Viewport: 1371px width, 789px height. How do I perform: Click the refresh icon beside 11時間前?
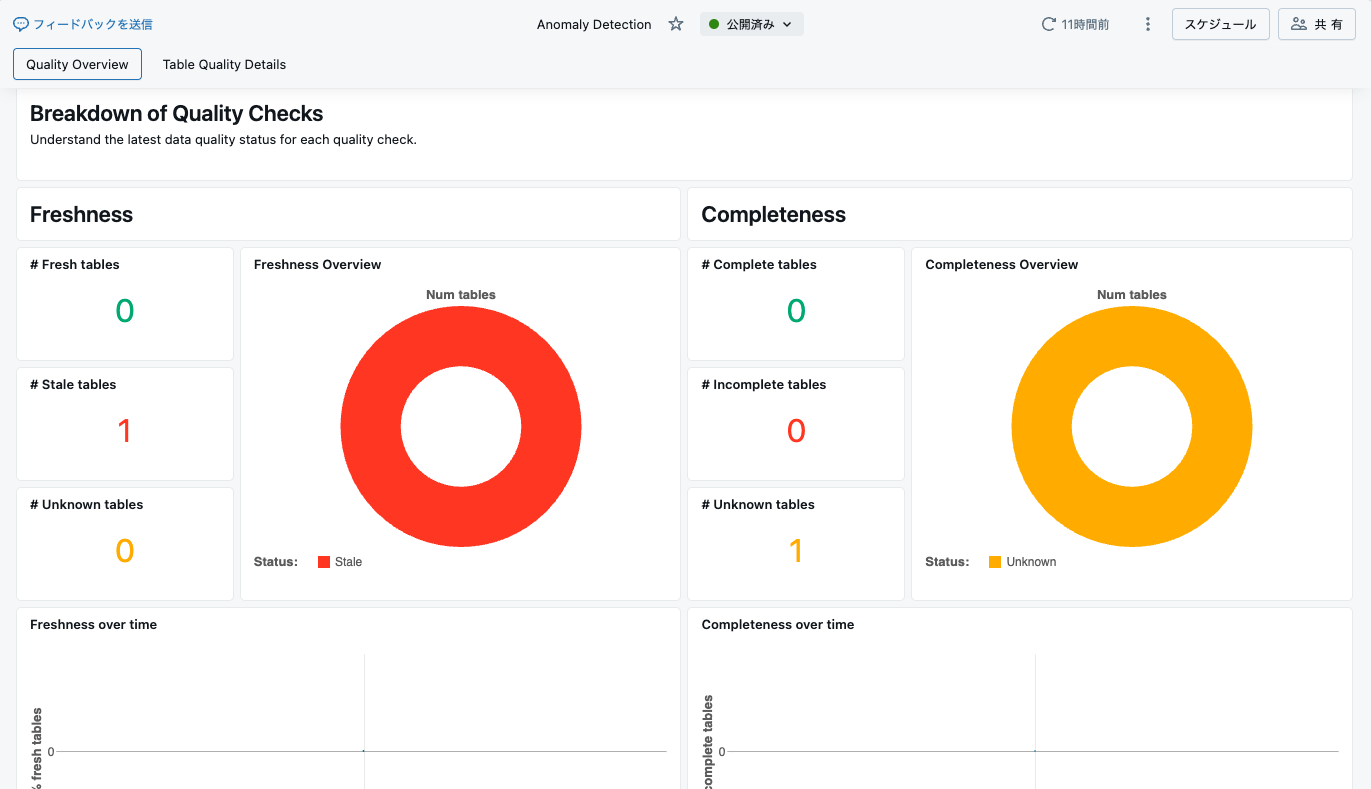pyautogui.click(x=1049, y=24)
